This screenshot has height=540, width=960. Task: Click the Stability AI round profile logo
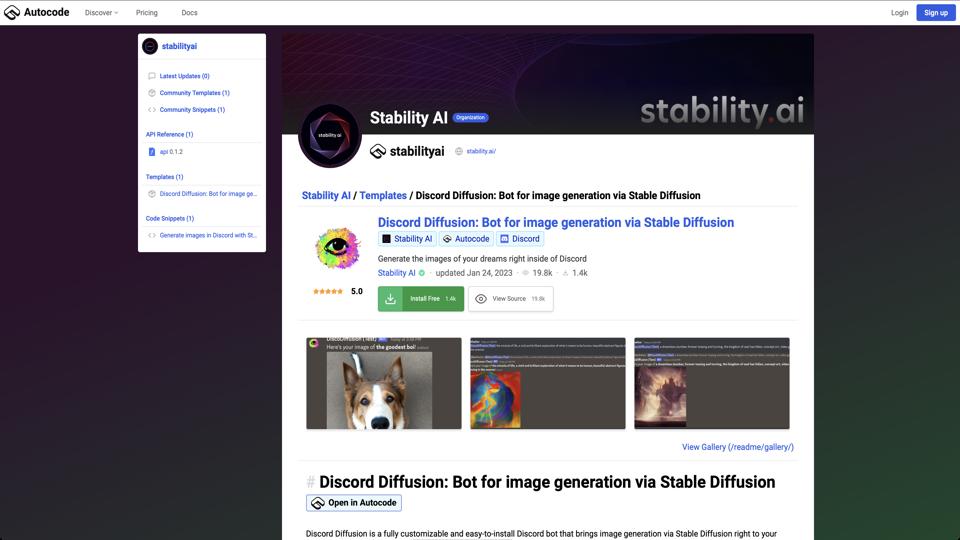click(329, 135)
